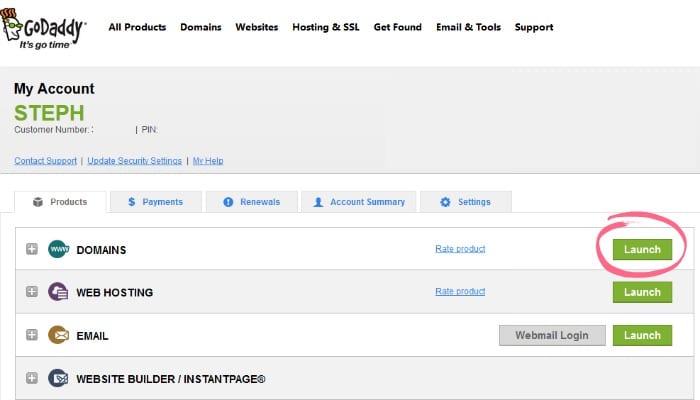
Task: Open the Contact Support link
Action: (x=46, y=161)
